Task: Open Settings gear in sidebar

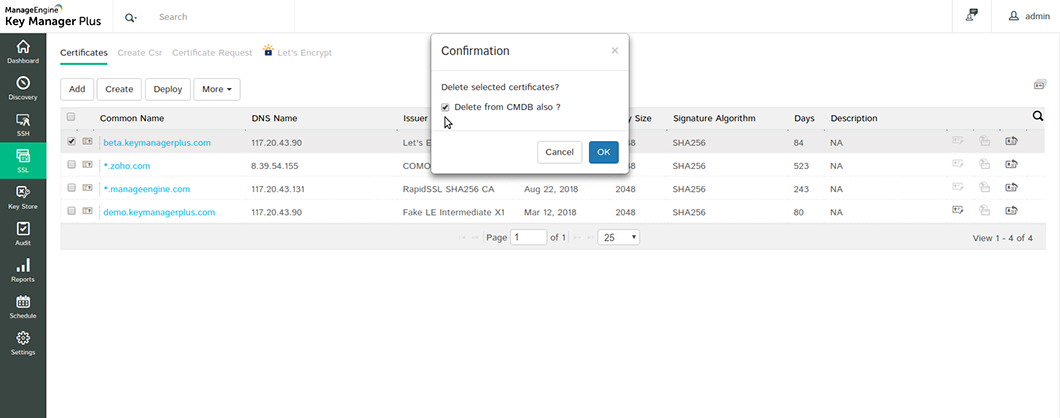Action: [22, 343]
